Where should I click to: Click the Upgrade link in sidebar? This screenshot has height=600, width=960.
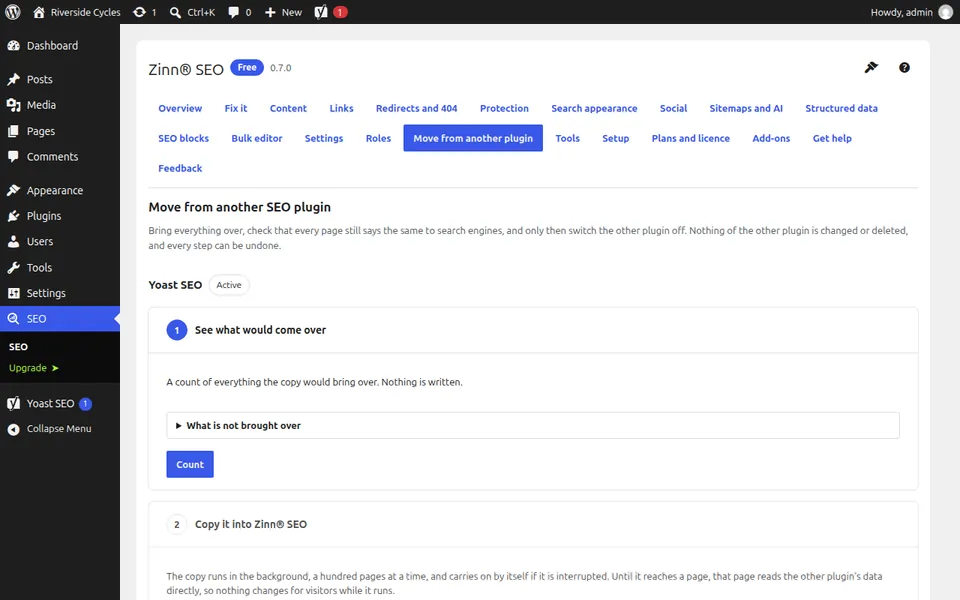34,368
